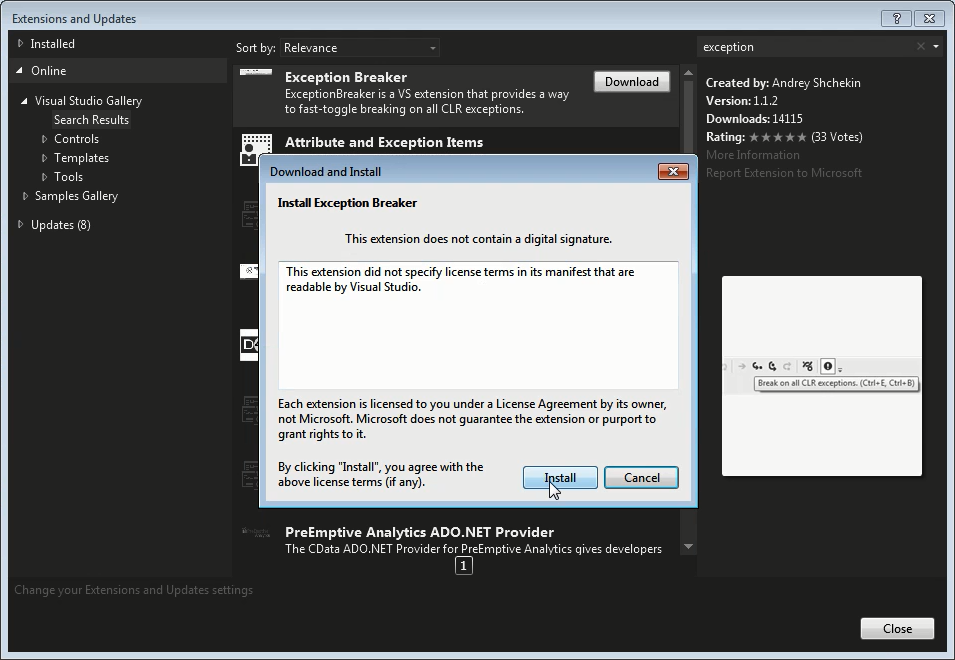This screenshot has width=955, height=660.
Task: Click the Exception Breaker preview screenshot
Action: (x=822, y=376)
